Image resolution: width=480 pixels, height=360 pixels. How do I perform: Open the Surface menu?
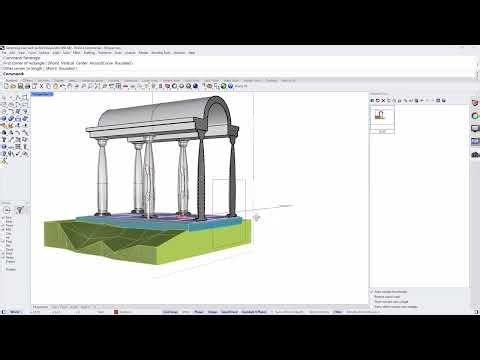tap(44, 53)
